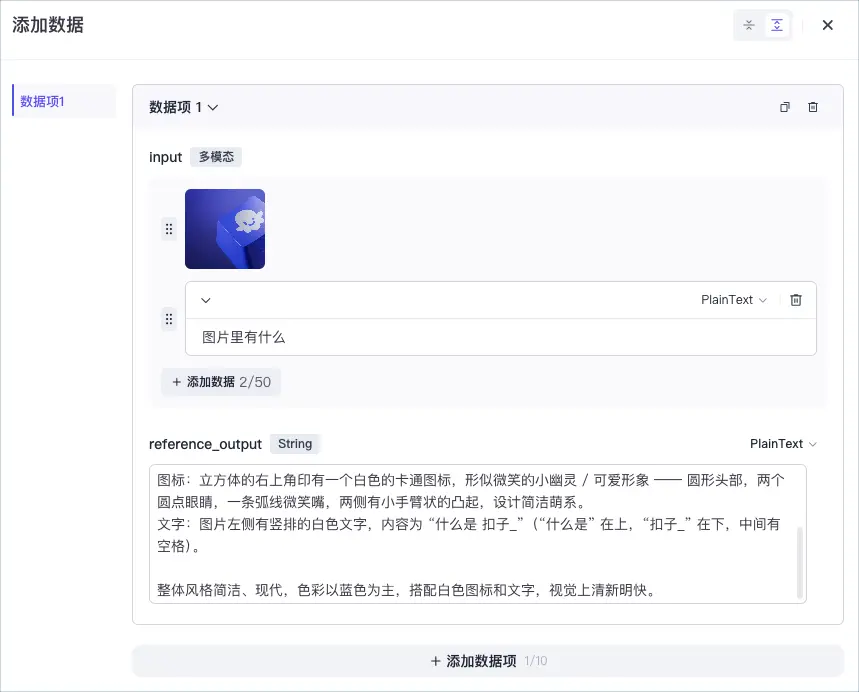Click the reference_output field label
The image size is (859, 692).
(205, 444)
